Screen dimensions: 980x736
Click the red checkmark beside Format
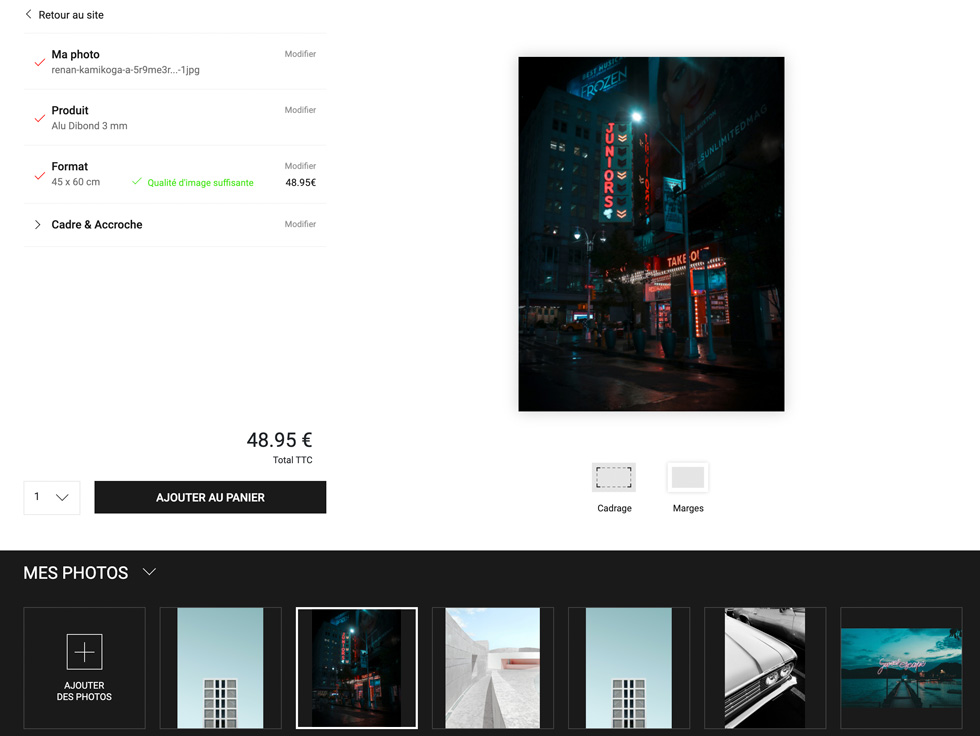[39, 176]
